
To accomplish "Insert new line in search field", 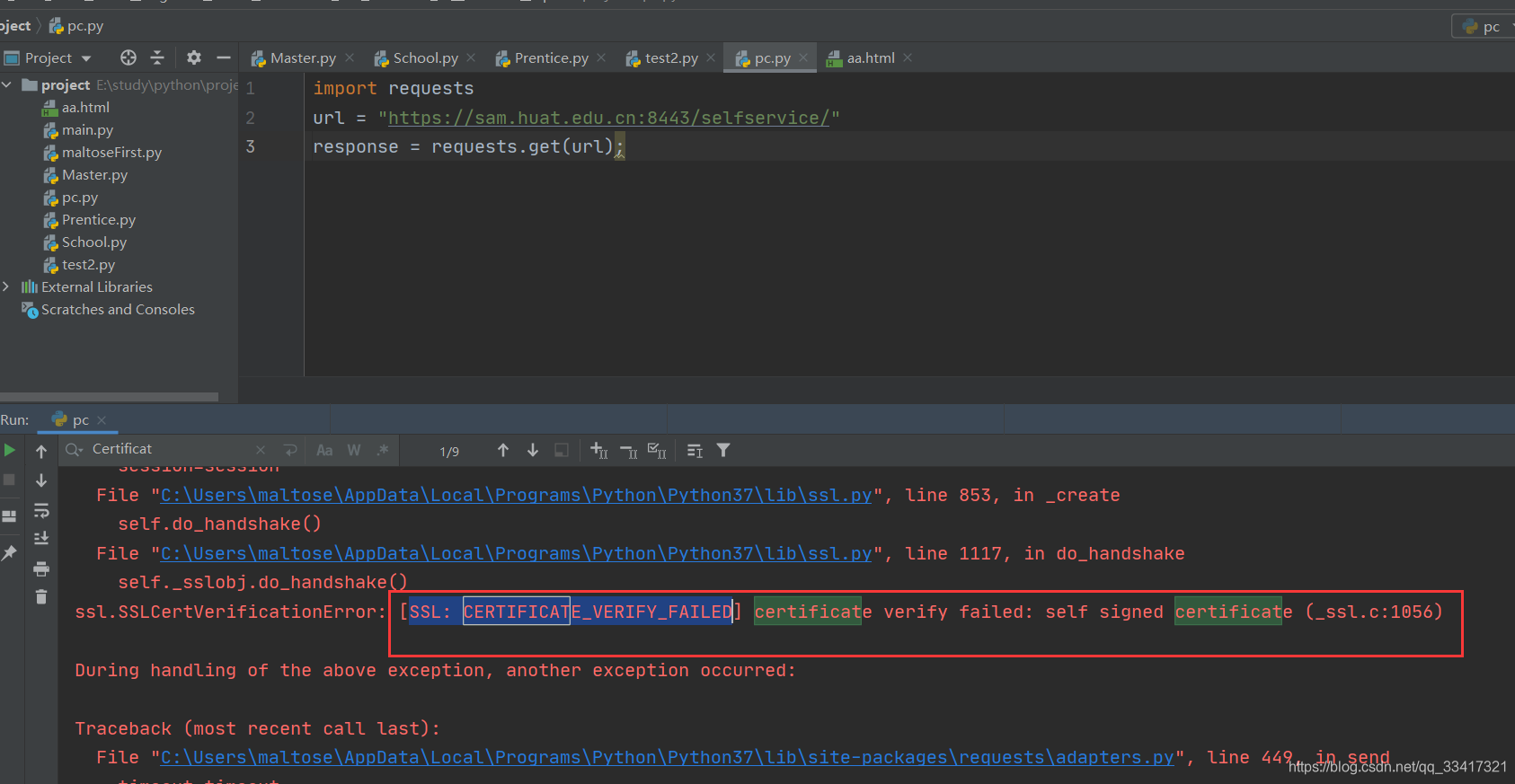I will click(290, 450).
